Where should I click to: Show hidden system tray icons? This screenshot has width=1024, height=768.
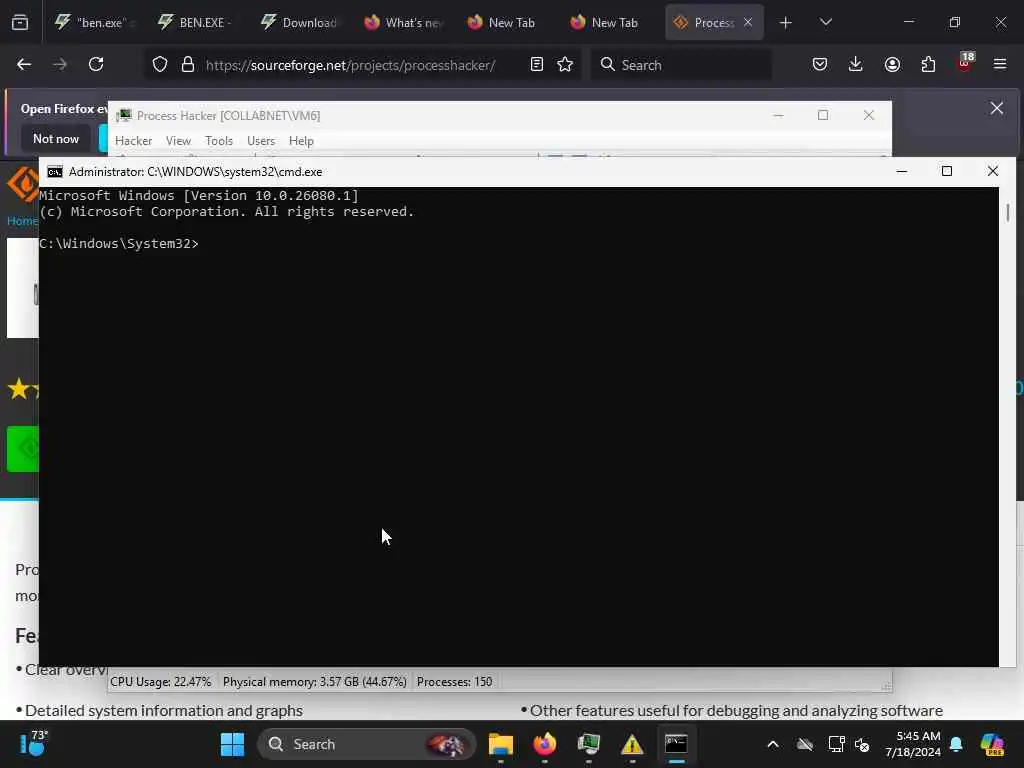tap(773, 744)
